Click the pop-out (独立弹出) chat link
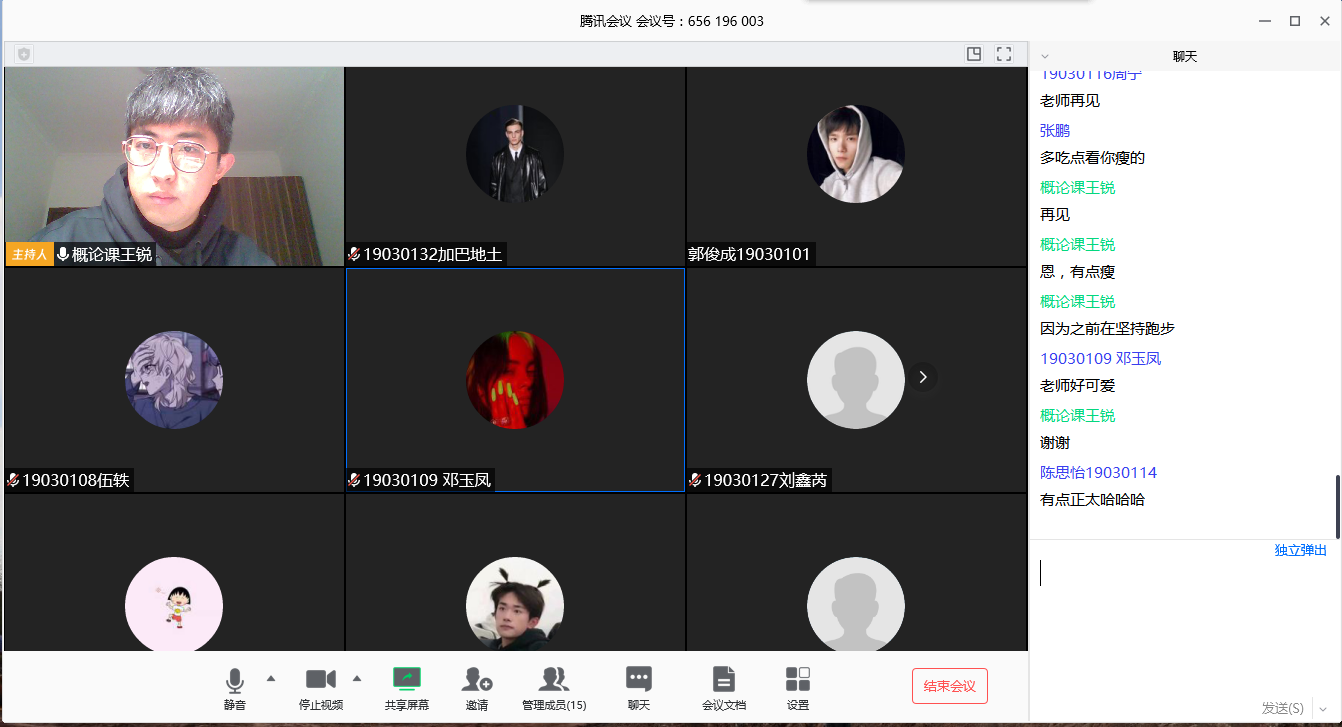Screen dimensions: 1342x727 1300,550
